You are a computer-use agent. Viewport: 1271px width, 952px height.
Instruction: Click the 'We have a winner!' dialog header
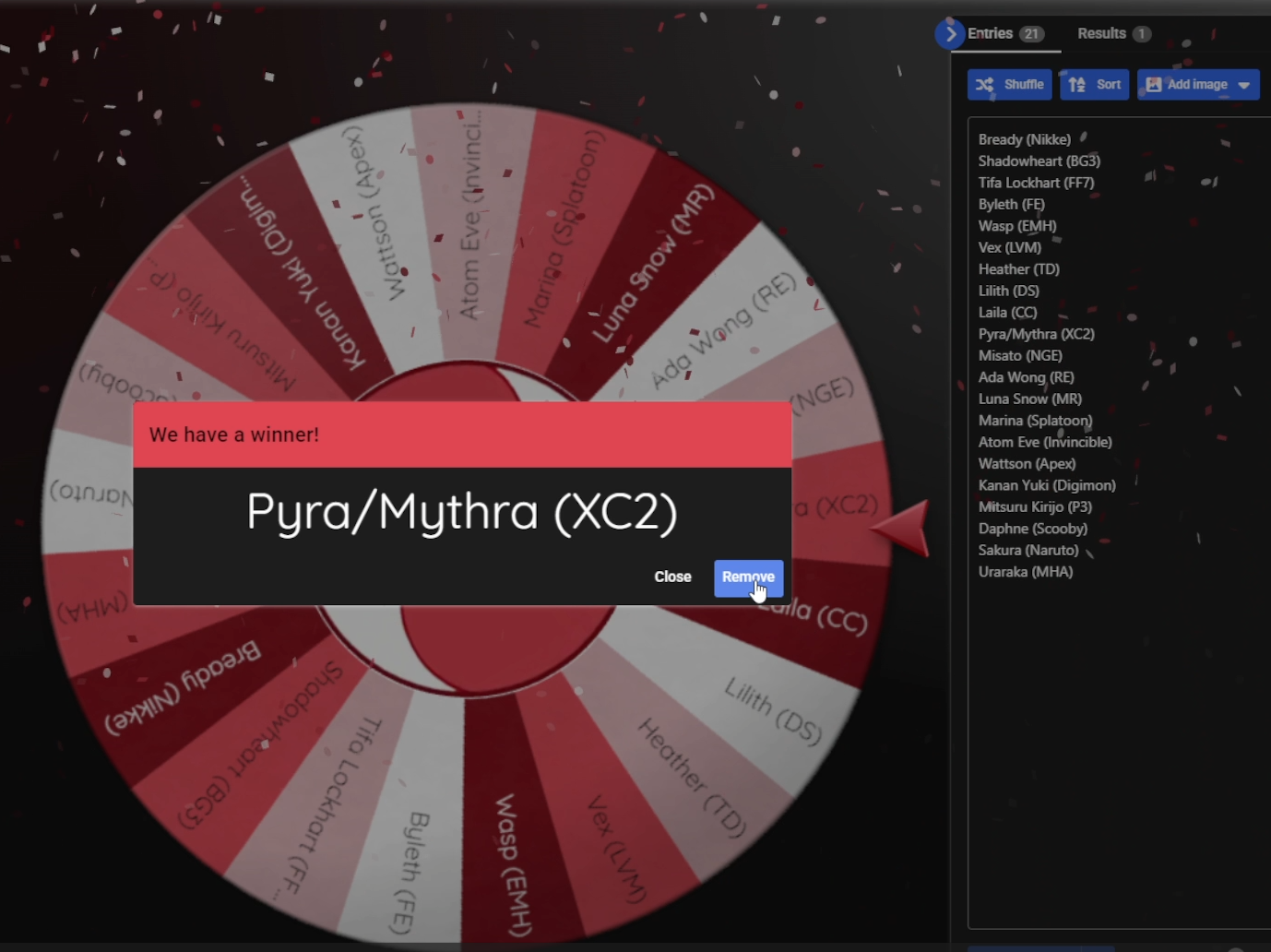point(462,434)
